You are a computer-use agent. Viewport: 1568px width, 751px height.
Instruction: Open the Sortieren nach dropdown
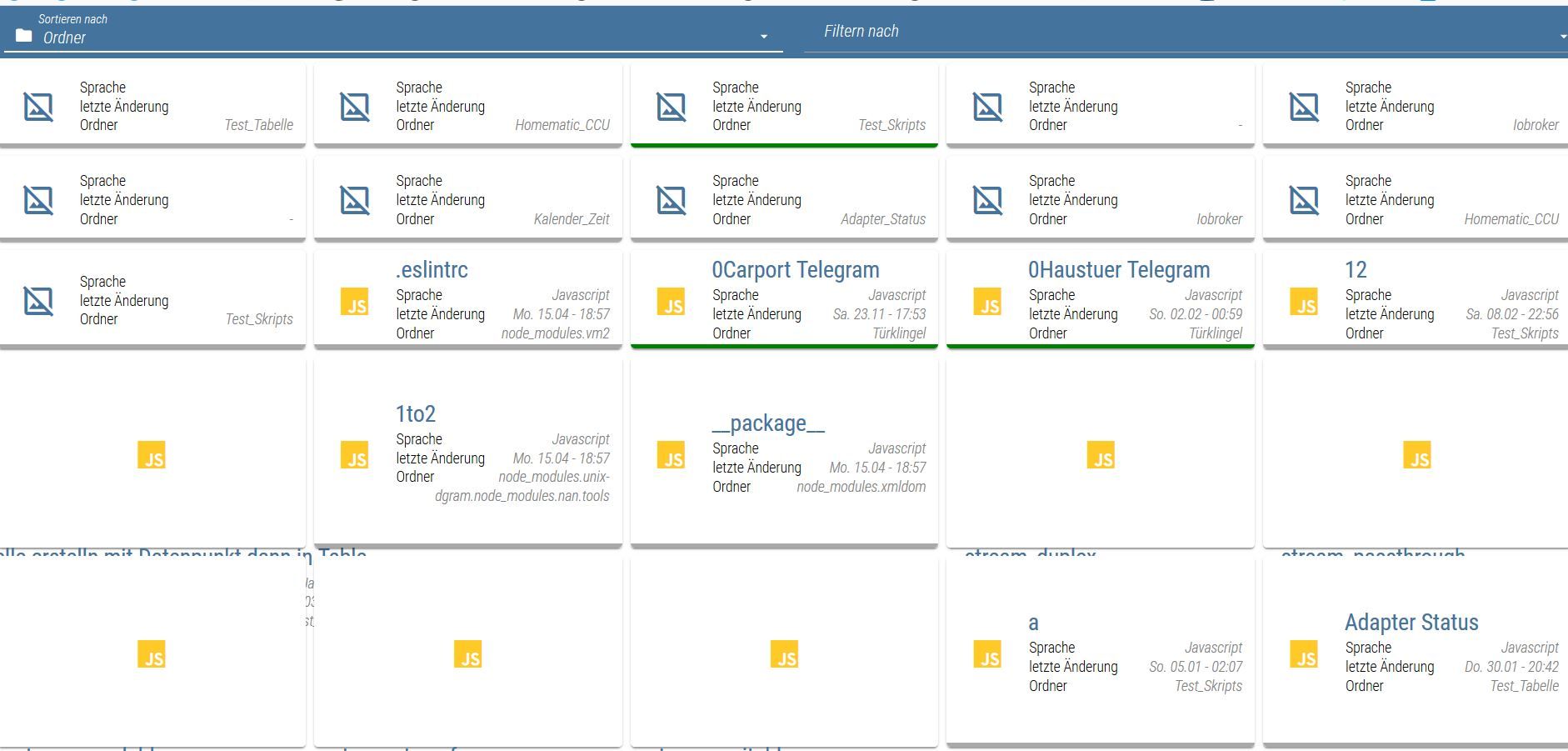[392, 38]
